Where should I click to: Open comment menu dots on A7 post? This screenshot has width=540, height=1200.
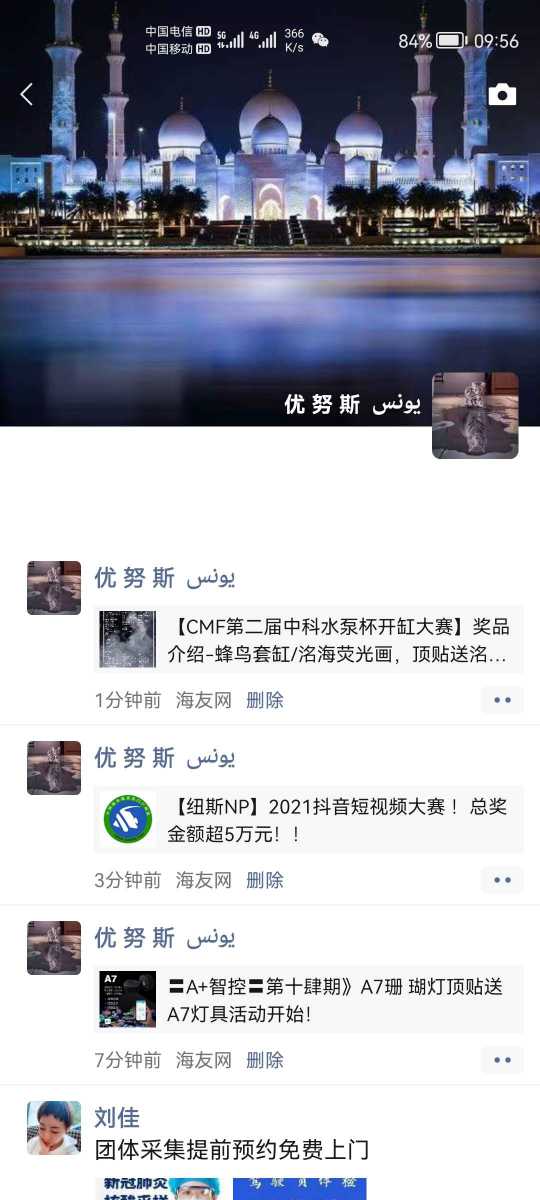point(502,1060)
